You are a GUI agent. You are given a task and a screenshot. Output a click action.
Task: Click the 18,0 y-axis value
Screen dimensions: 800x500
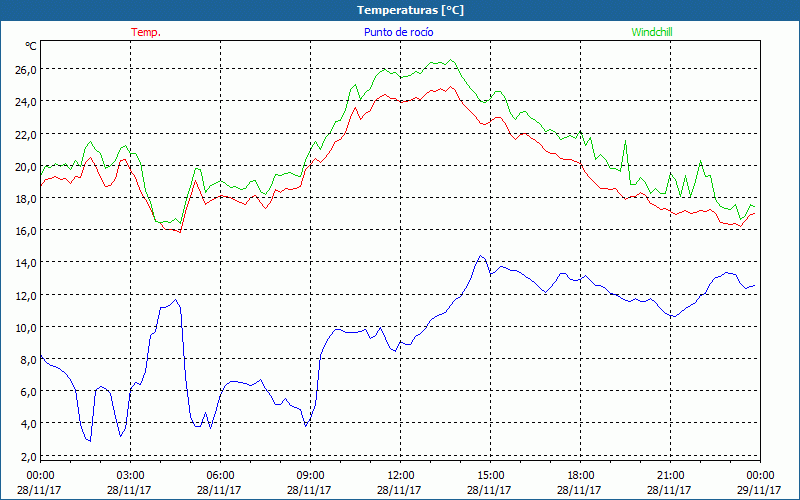click(x=26, y=199)
